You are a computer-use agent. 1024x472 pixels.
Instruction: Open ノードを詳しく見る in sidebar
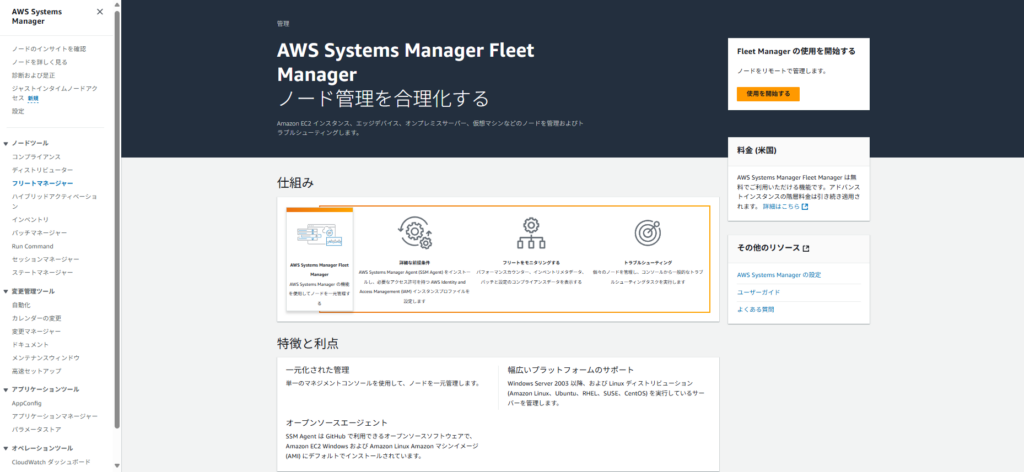coord(39,62)
